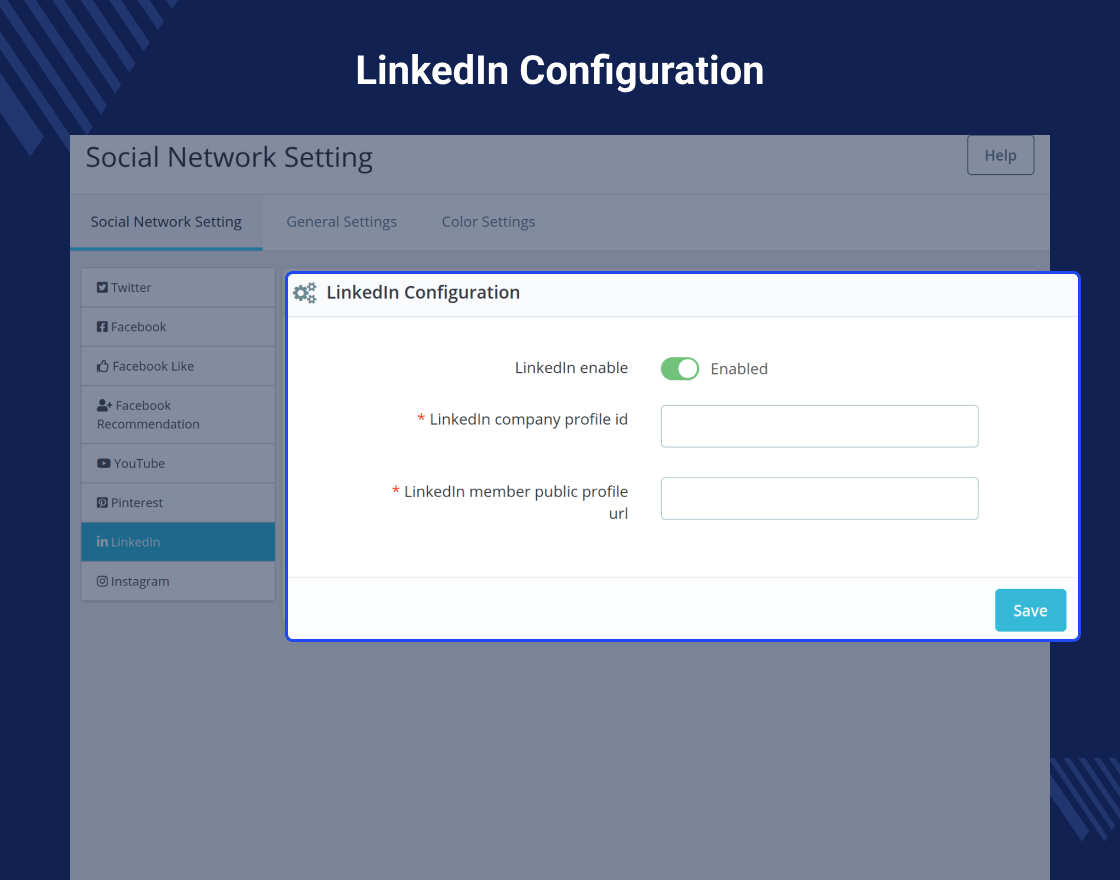Select the Social Network Setting tab
The height and width of the screenshot is (880, 1120).
point(166,222)
